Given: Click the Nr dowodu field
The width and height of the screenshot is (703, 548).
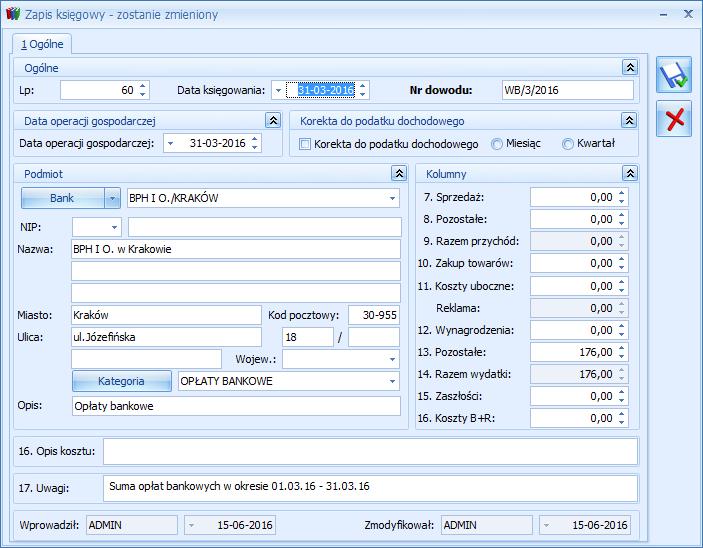Looking at the screenshot, I should (x=568, y=90).
